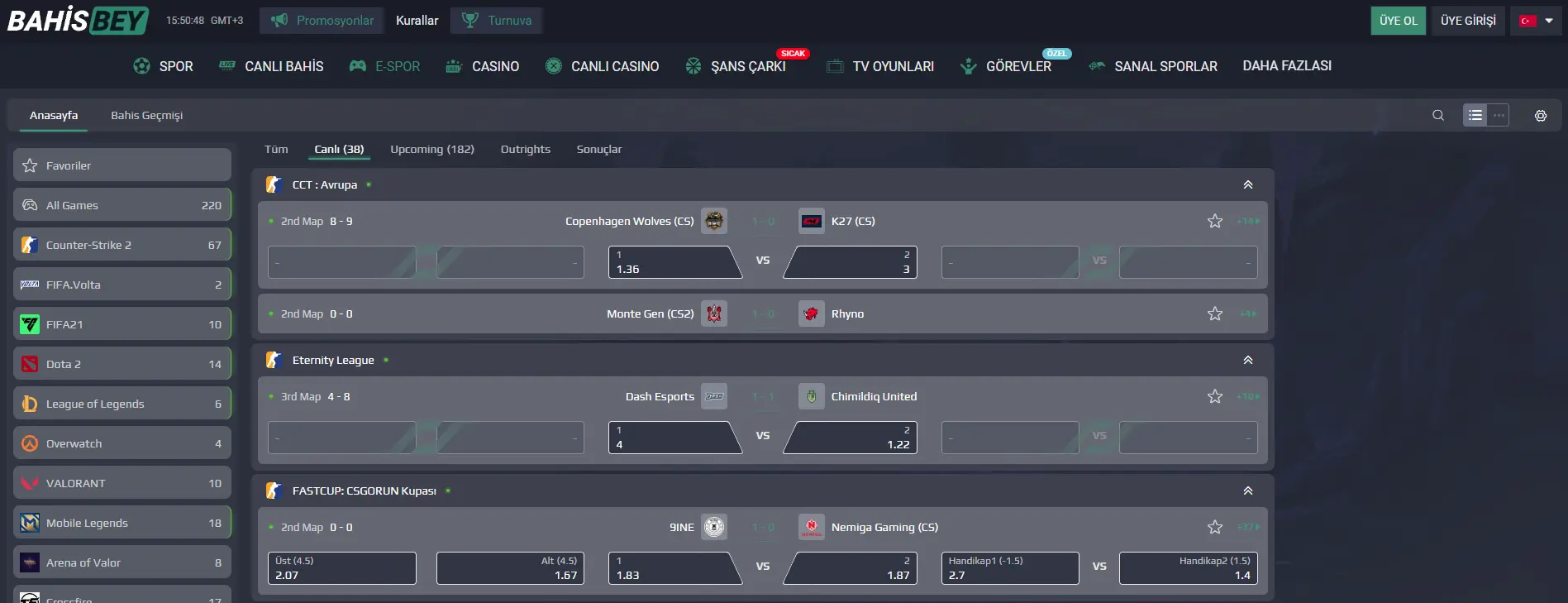1568x603 pixels.
Task: Collapse the Eternity League section
Action: (1248, 360)
